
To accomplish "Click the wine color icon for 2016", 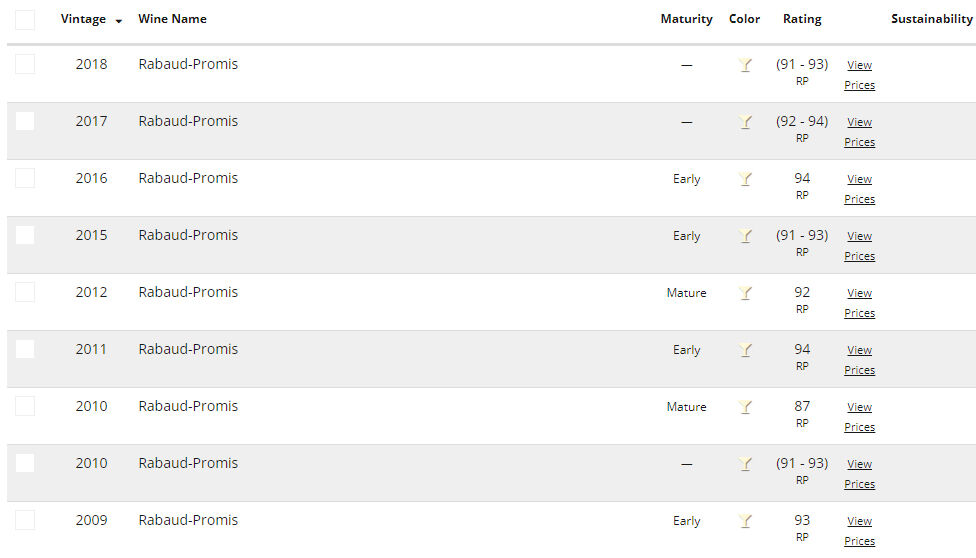I will point(745,179).
